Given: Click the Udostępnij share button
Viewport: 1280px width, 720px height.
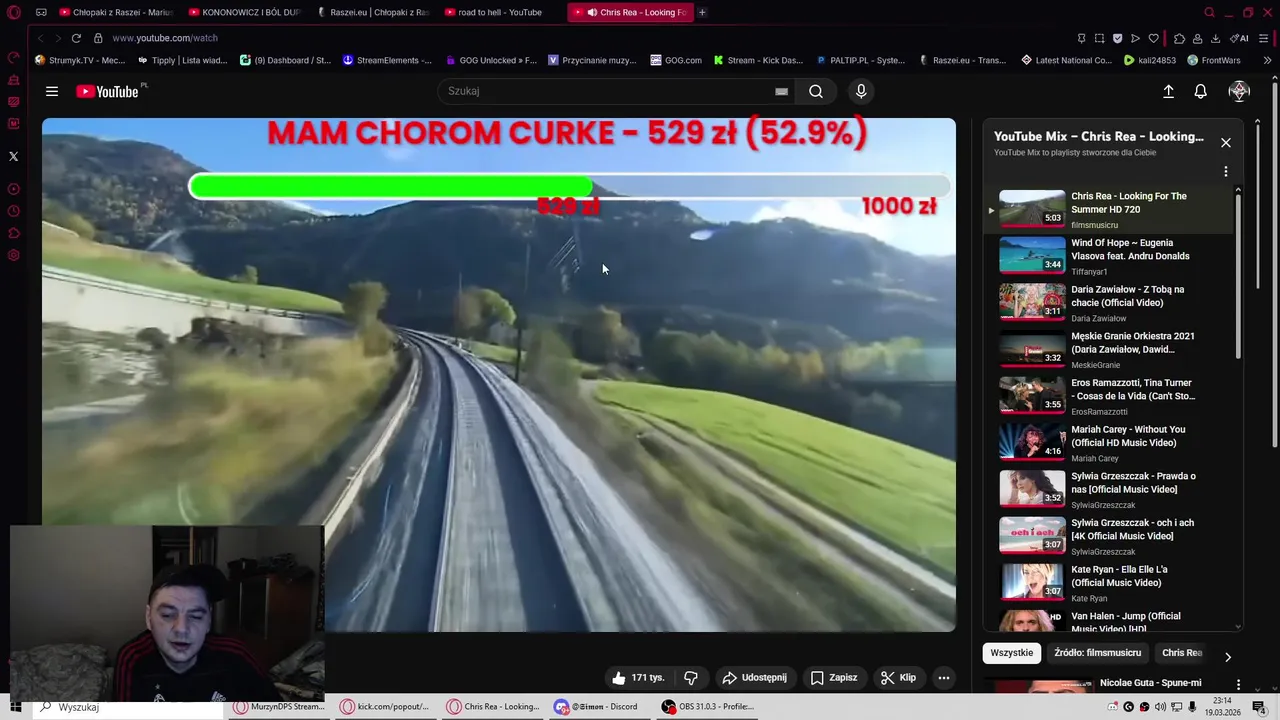Looking at the screenshot, I should (754, 678).
